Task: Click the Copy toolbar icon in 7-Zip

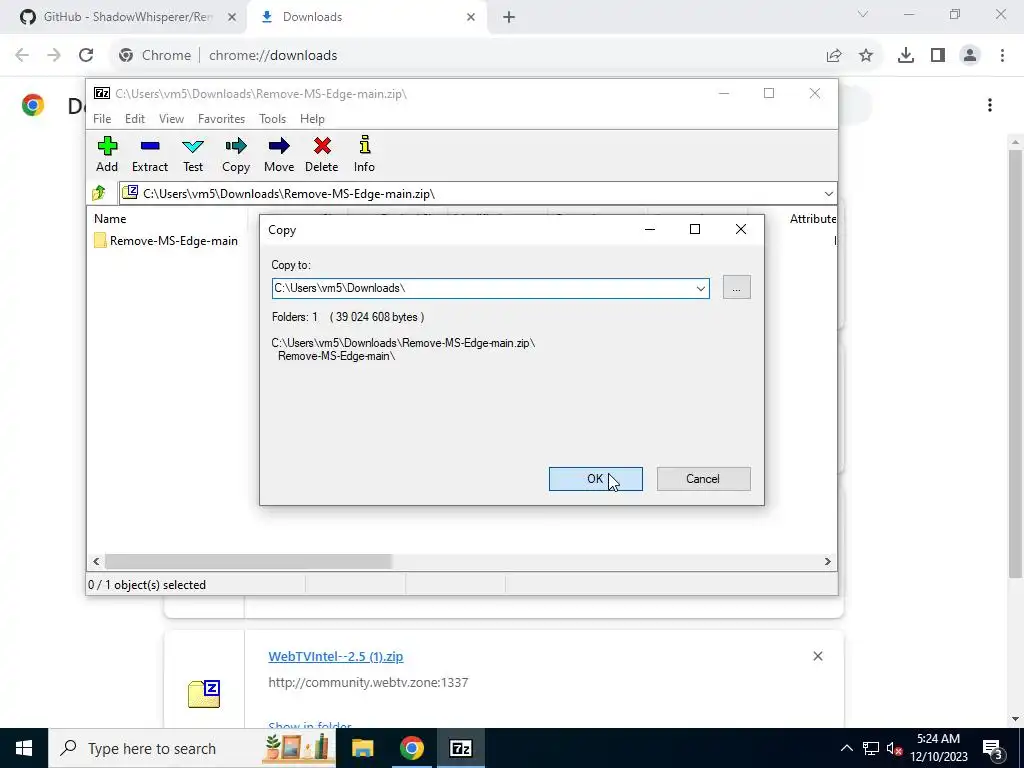Action: coord(236,154)
